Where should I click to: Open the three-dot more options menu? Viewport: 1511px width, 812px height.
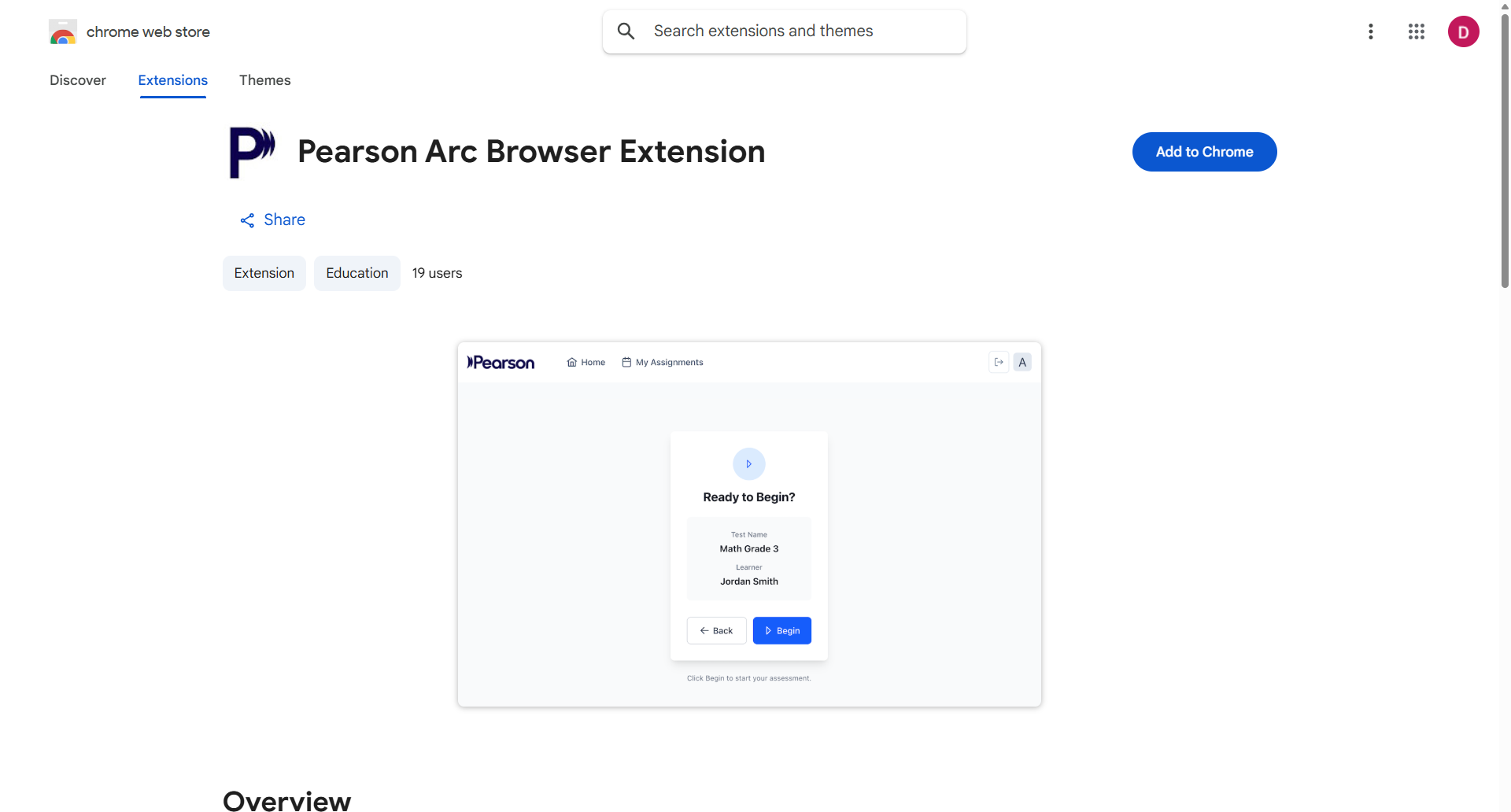(x=1371, y=31)
